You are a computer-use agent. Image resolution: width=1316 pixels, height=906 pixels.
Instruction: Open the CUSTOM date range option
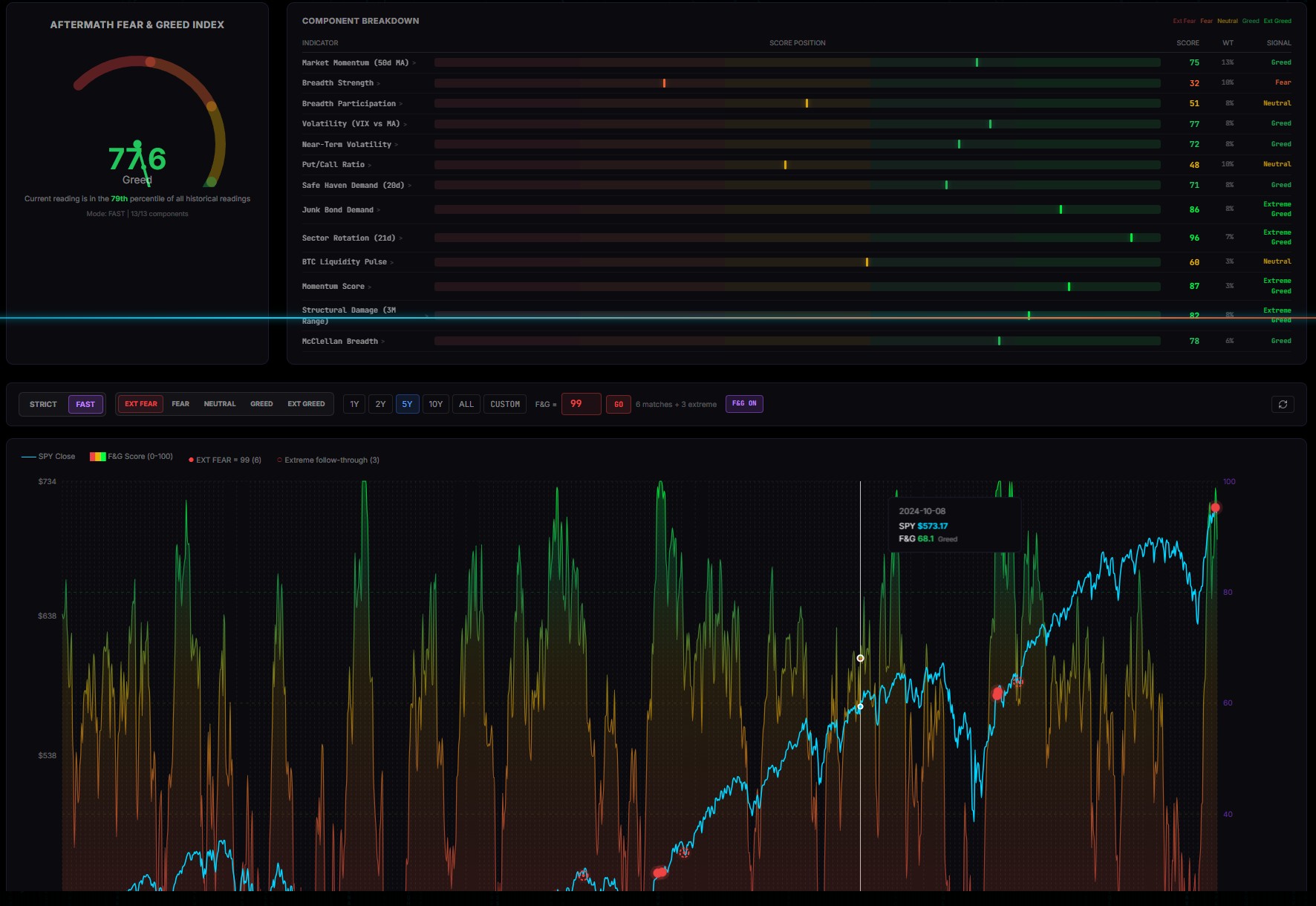tap(505, 404)
